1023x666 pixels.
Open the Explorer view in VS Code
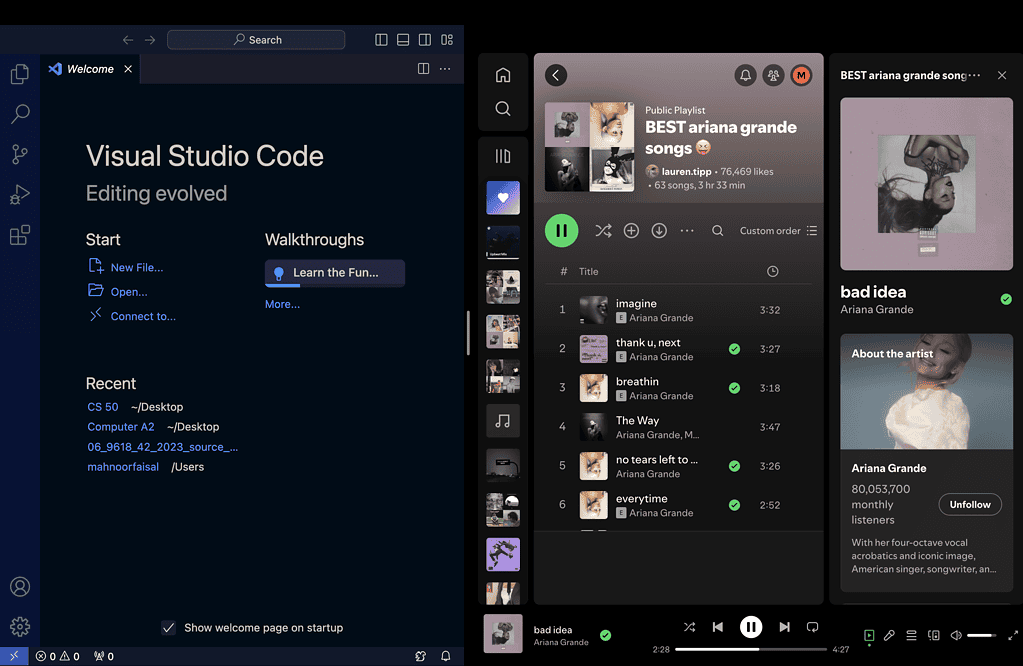[x=19, y=74]
